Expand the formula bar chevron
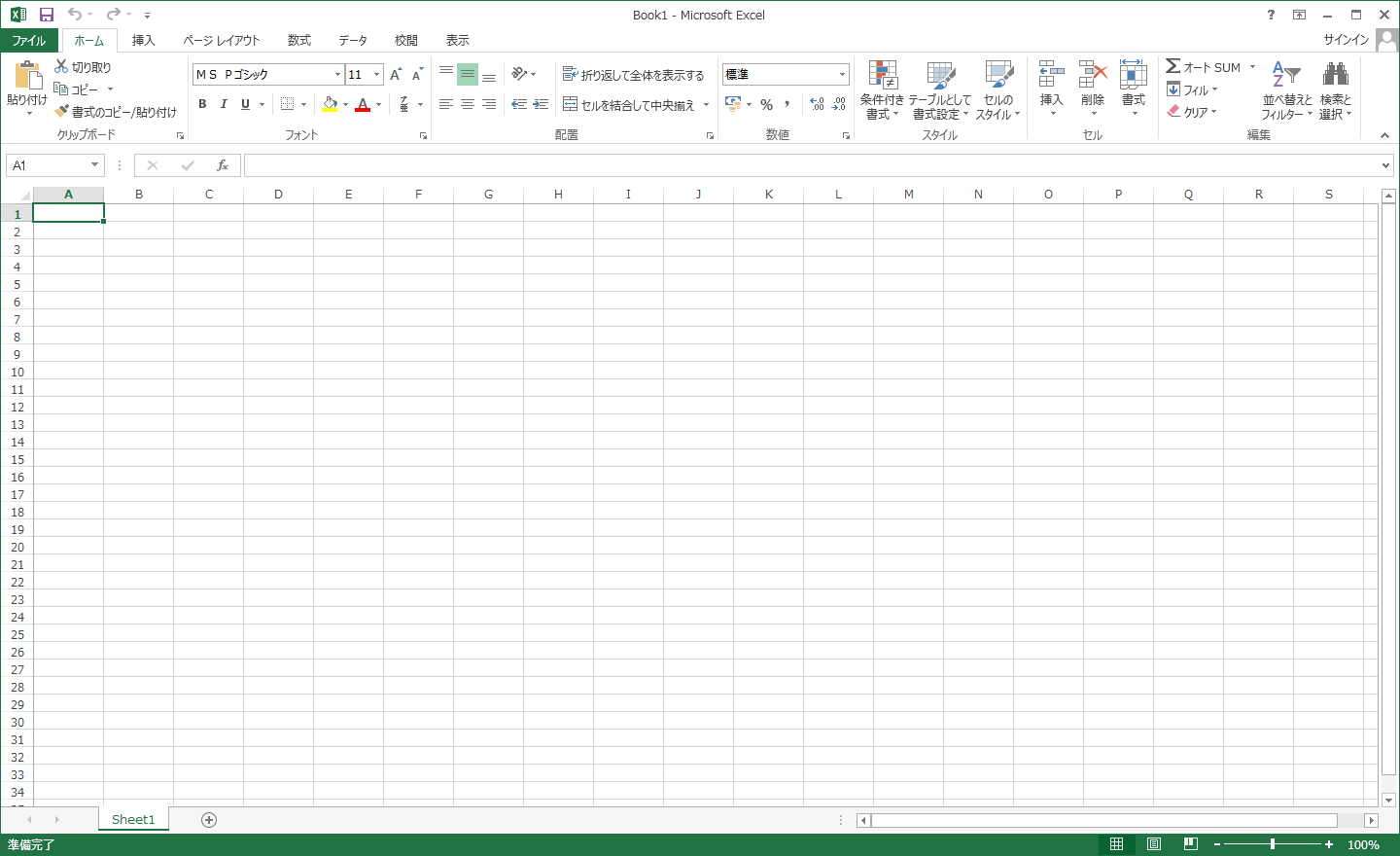The height and width of the screenshot is (856, 1400). [1385, 165]
